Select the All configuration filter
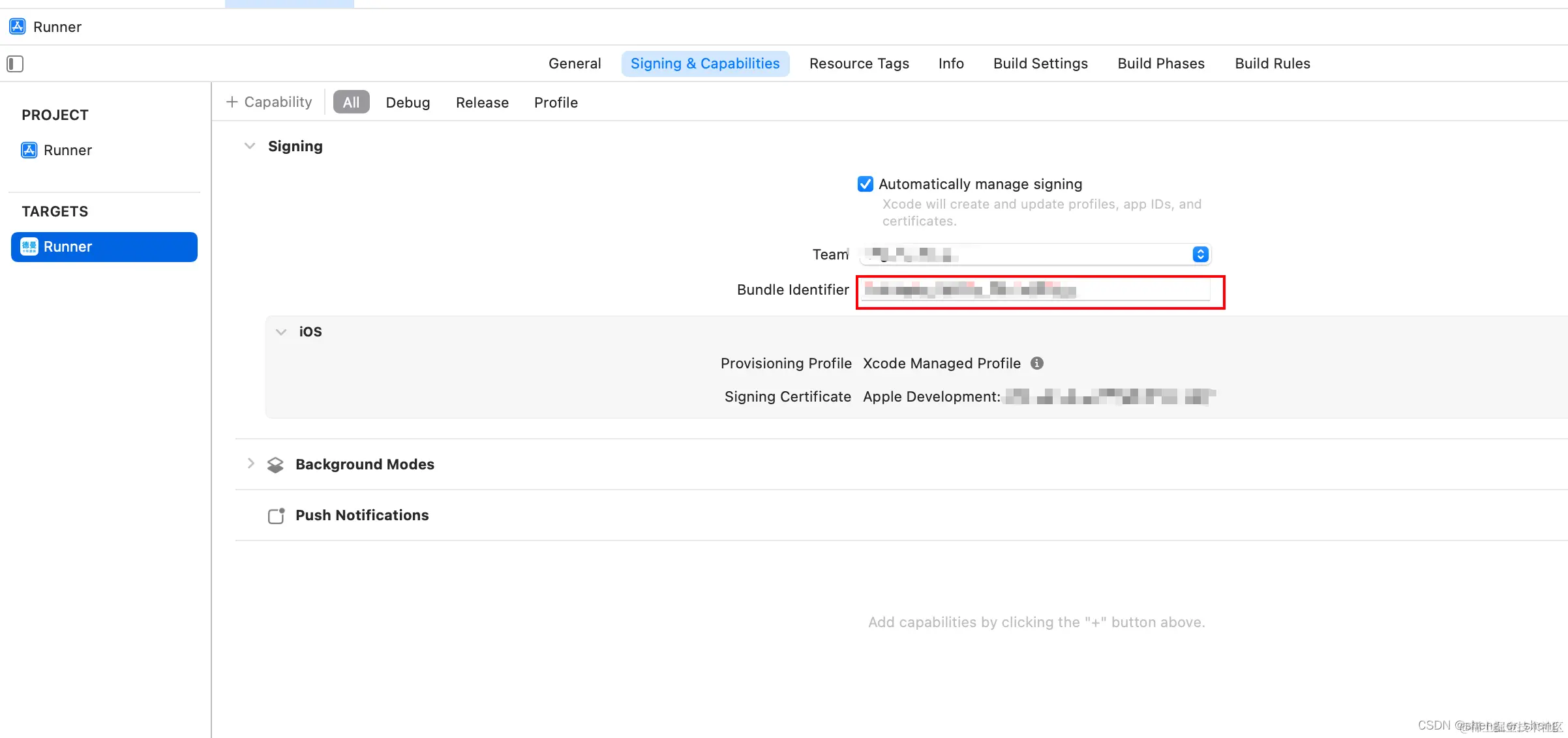1568x738 pixels. (x=351, y=102)
